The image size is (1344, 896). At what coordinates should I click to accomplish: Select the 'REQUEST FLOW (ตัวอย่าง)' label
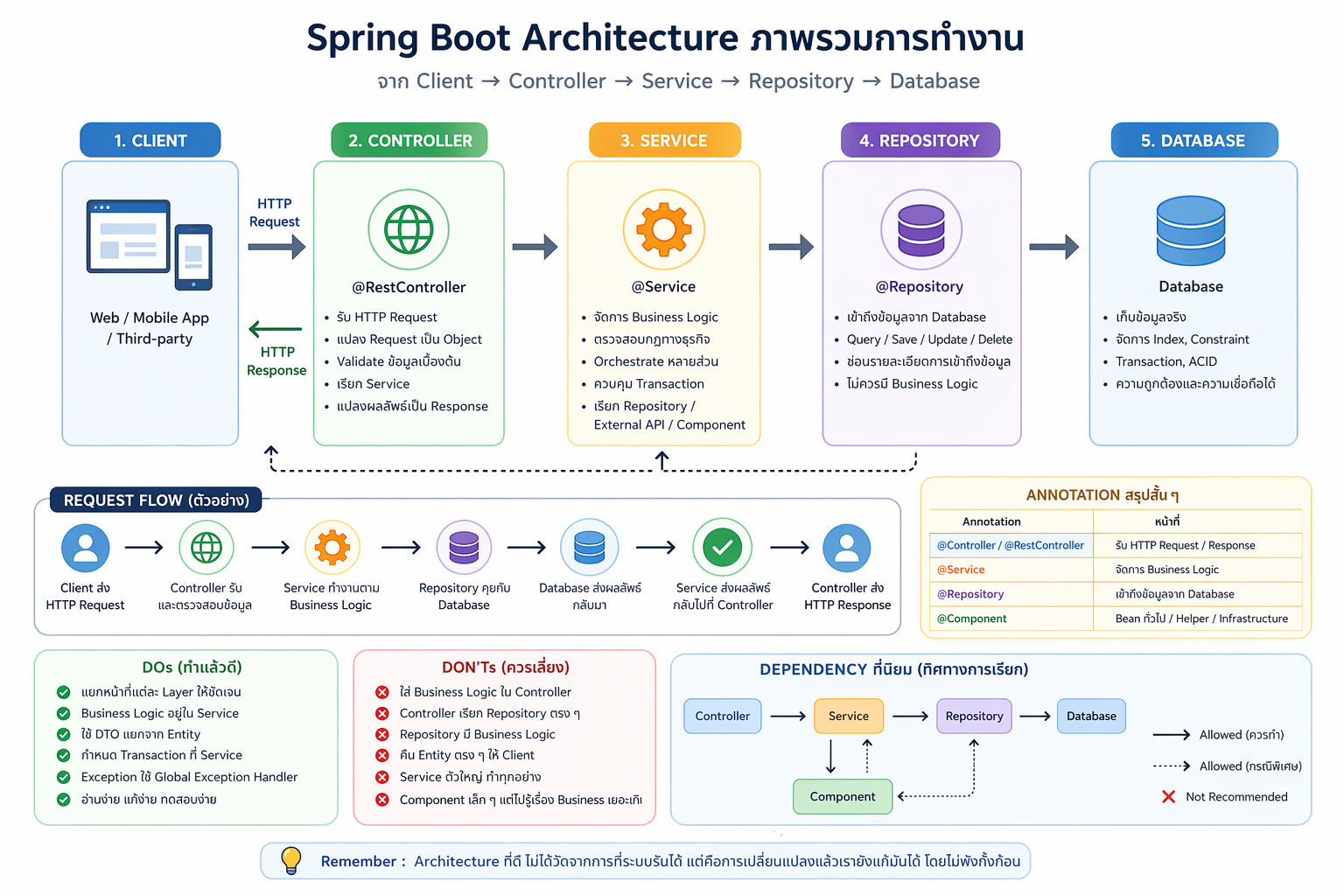pyautogui.click(x=157, y=500)
